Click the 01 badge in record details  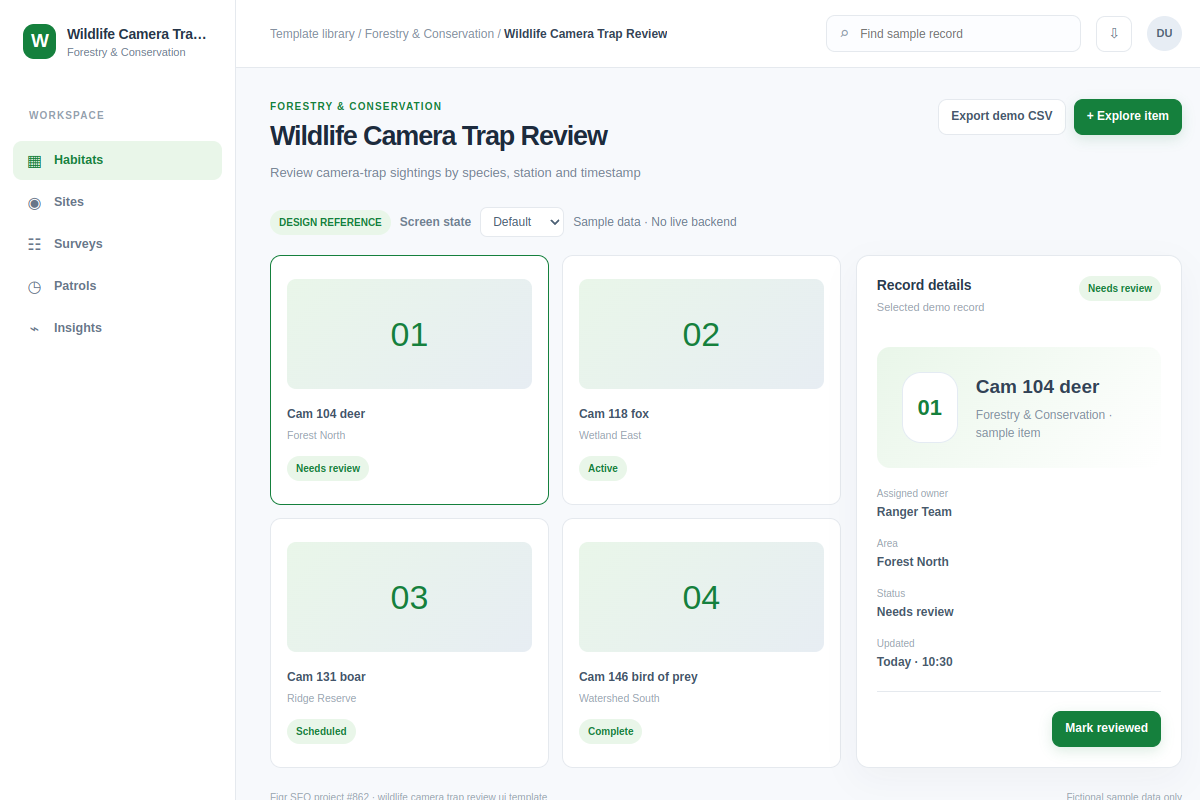pyautogui.click(x=930, y=407)
